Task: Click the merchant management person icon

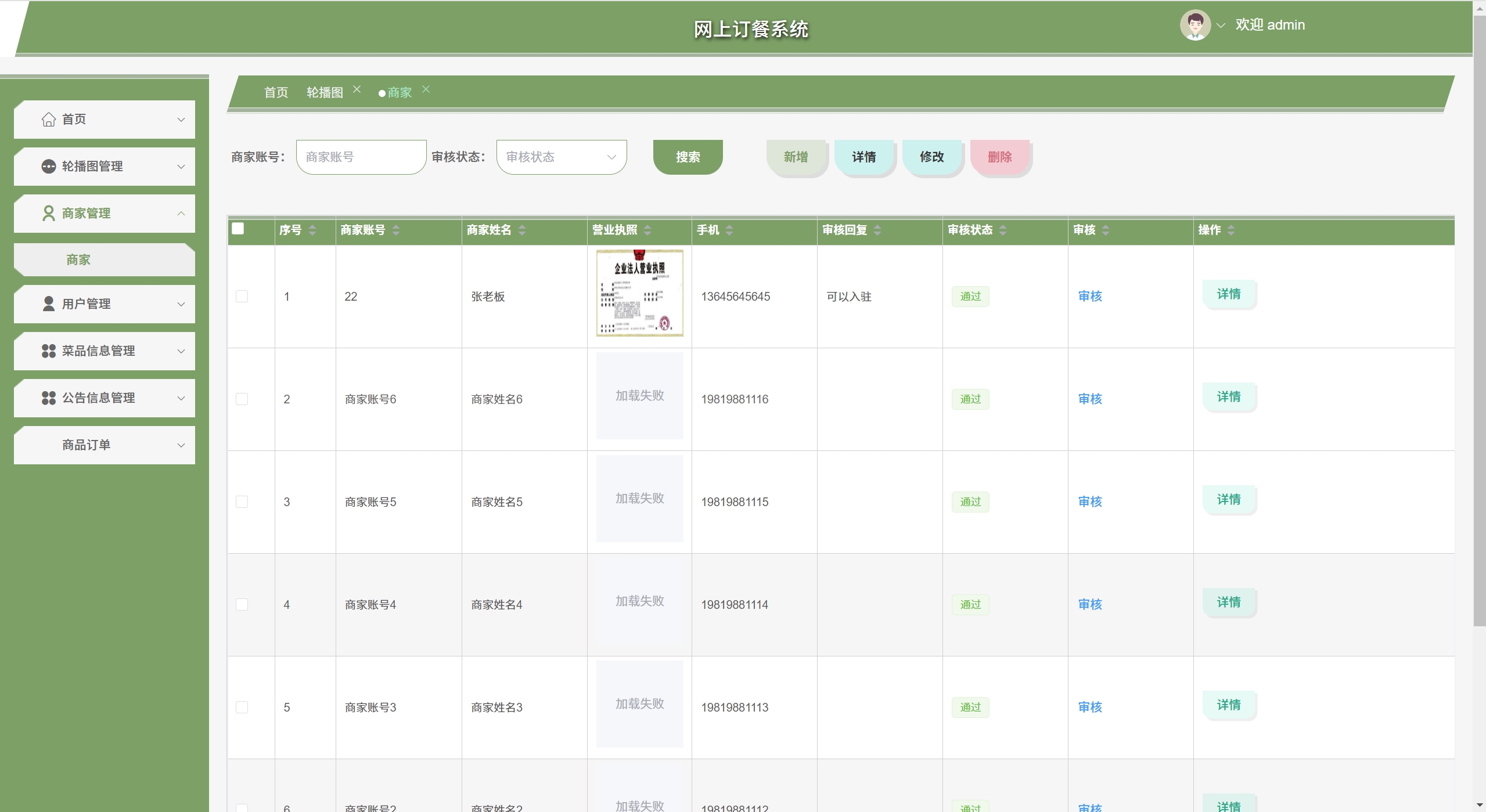Action: coord(49,214)
